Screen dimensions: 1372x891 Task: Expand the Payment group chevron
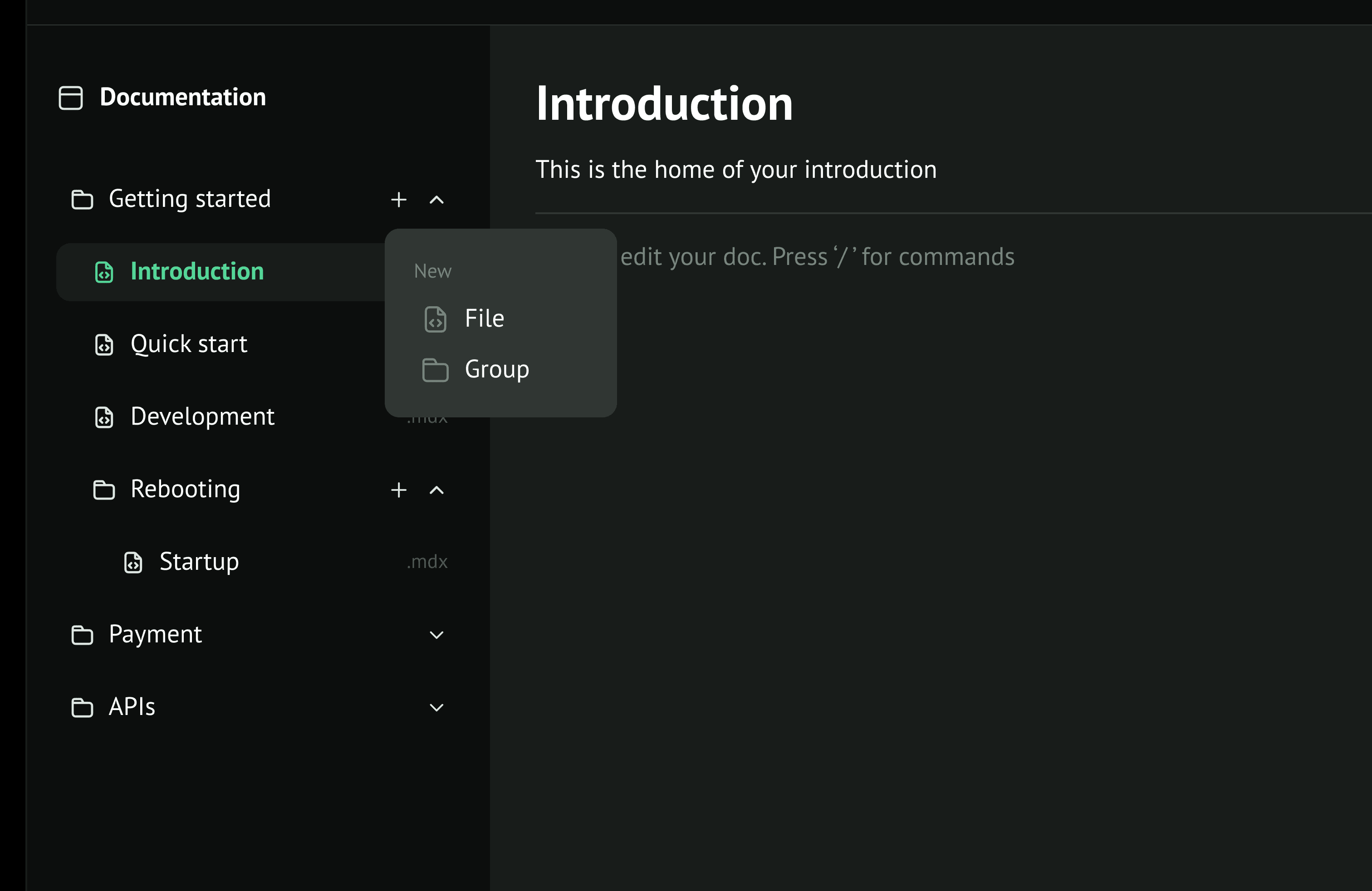coord(436,635)
